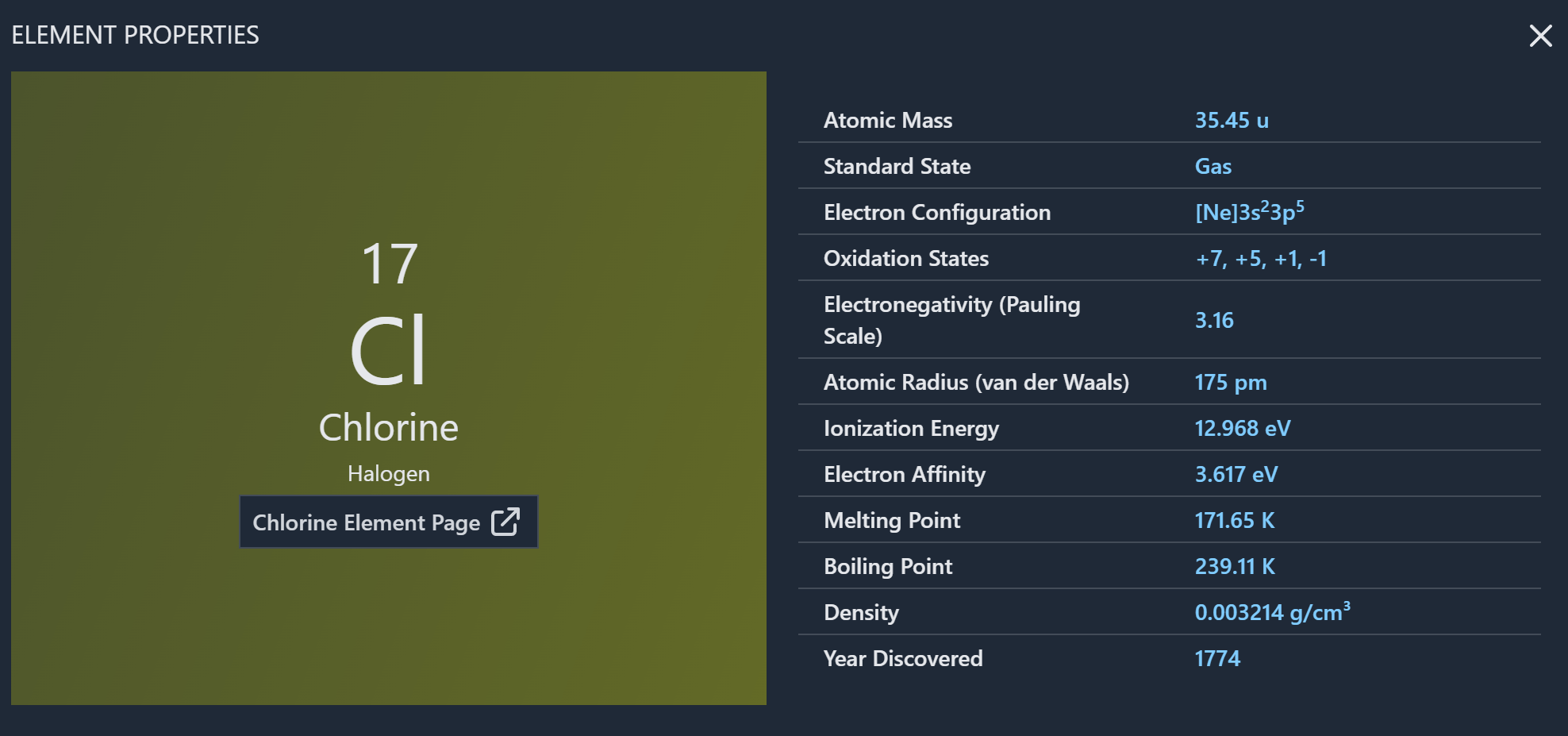
Task: Click the boiling point value 239.11 K
Action: tap(1235, 566)
